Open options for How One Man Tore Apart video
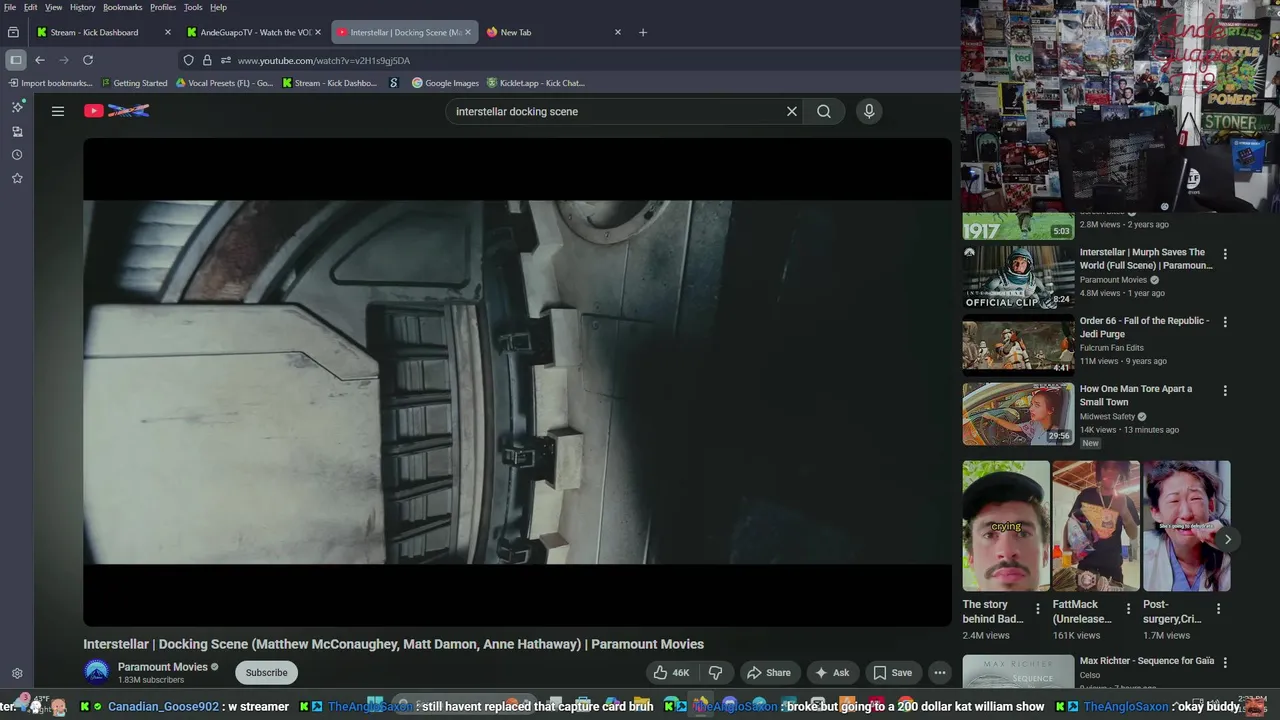This screenshot has height=720, width=1280. pos(1225,391)
